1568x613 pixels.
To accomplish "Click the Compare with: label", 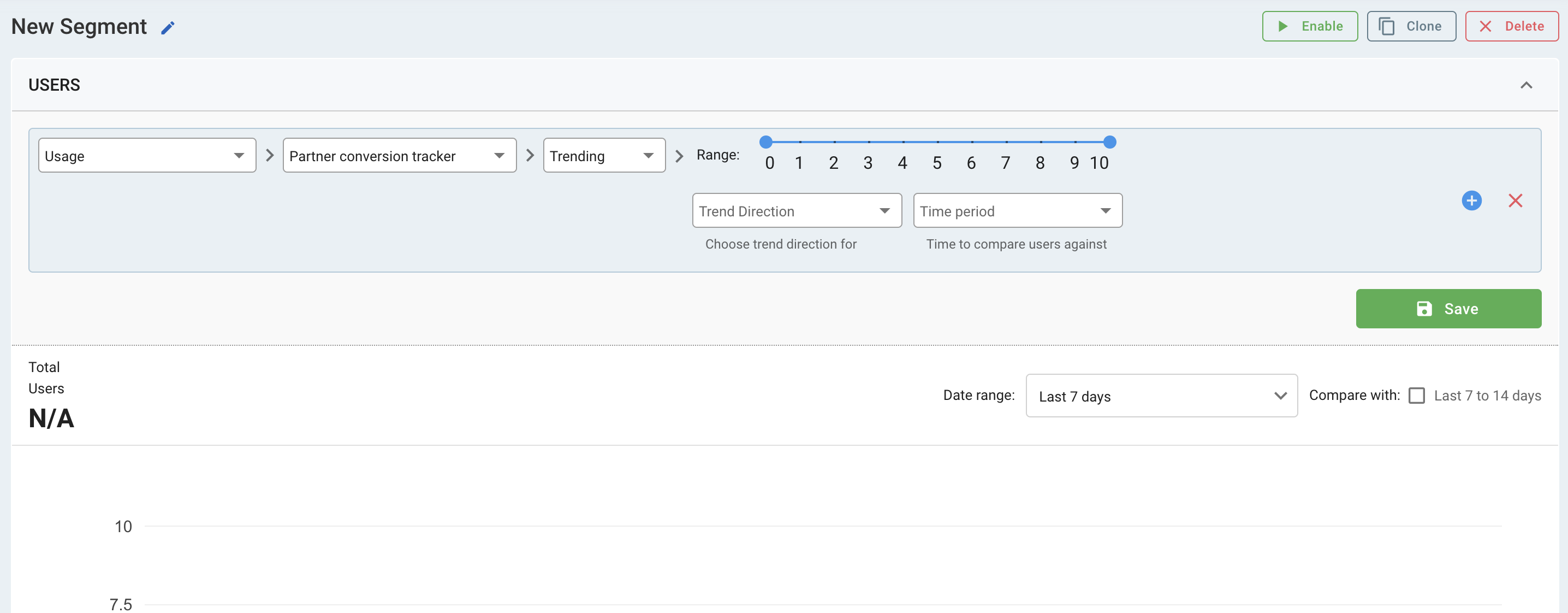I will (x=1354, y=396).
